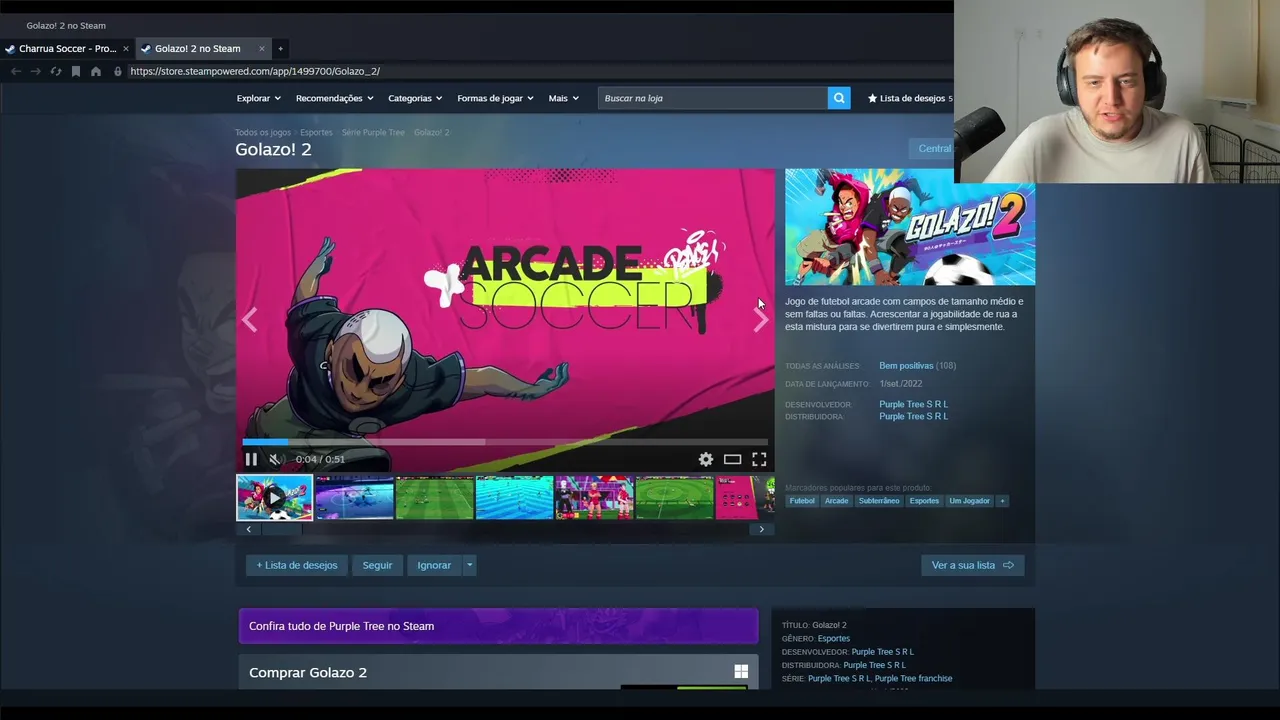The height and width of the screenshot is (720, 1280).
Task: Click Todos os jogos breadcrumb
Action: tap(263, 132)
